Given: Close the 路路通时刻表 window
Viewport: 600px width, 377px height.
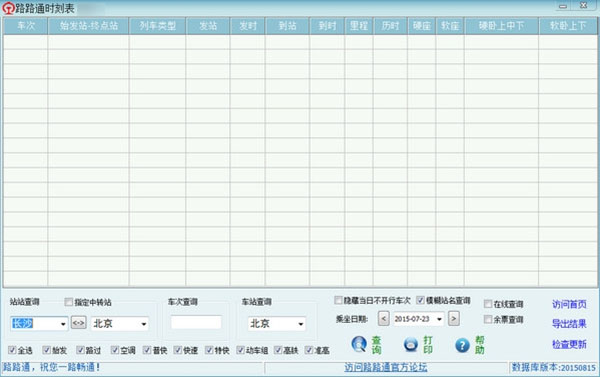Looking at the screenshot, I should pos(584,5).
